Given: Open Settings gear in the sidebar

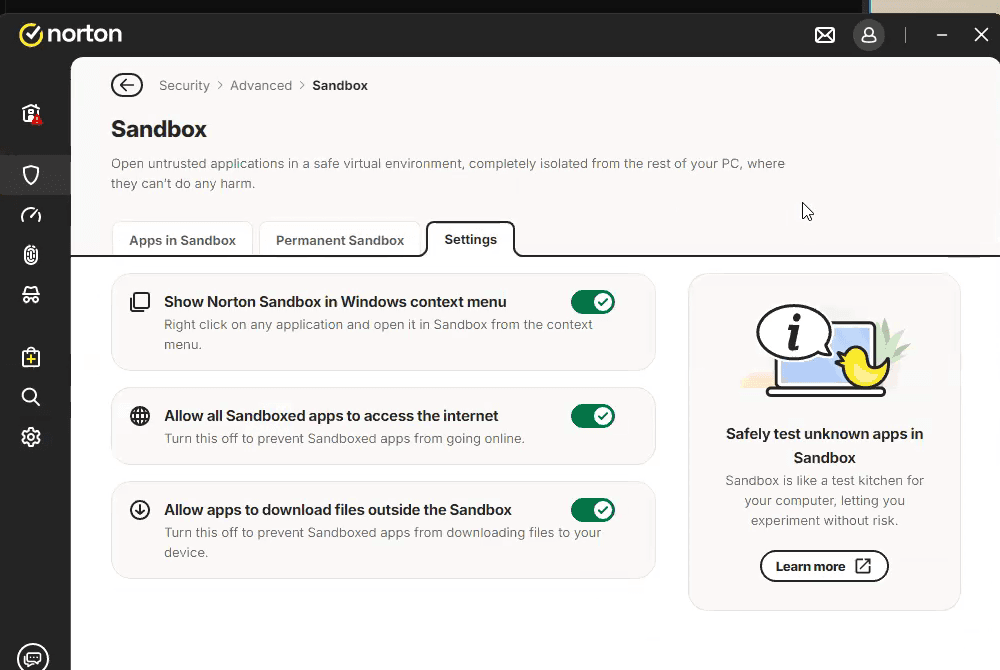Looking at the screenshot, I should (x=31, y=437).
